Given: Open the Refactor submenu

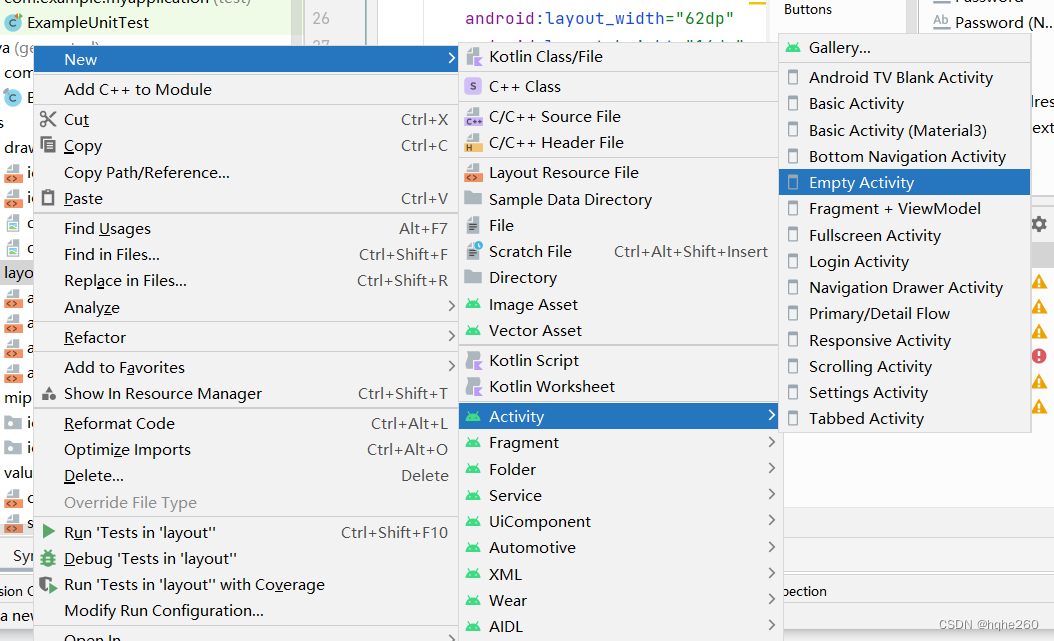Looking at the screenshot, I should [95, 338].
